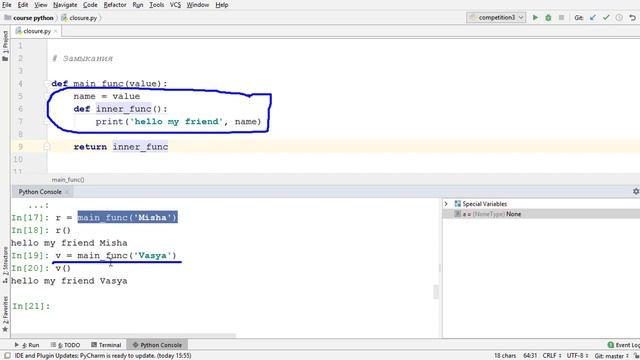Image resolution: width=640 pixels, height=360 pixels.
Task: Click the output 'hello my friend Vasya'
Action: point(69,281)
